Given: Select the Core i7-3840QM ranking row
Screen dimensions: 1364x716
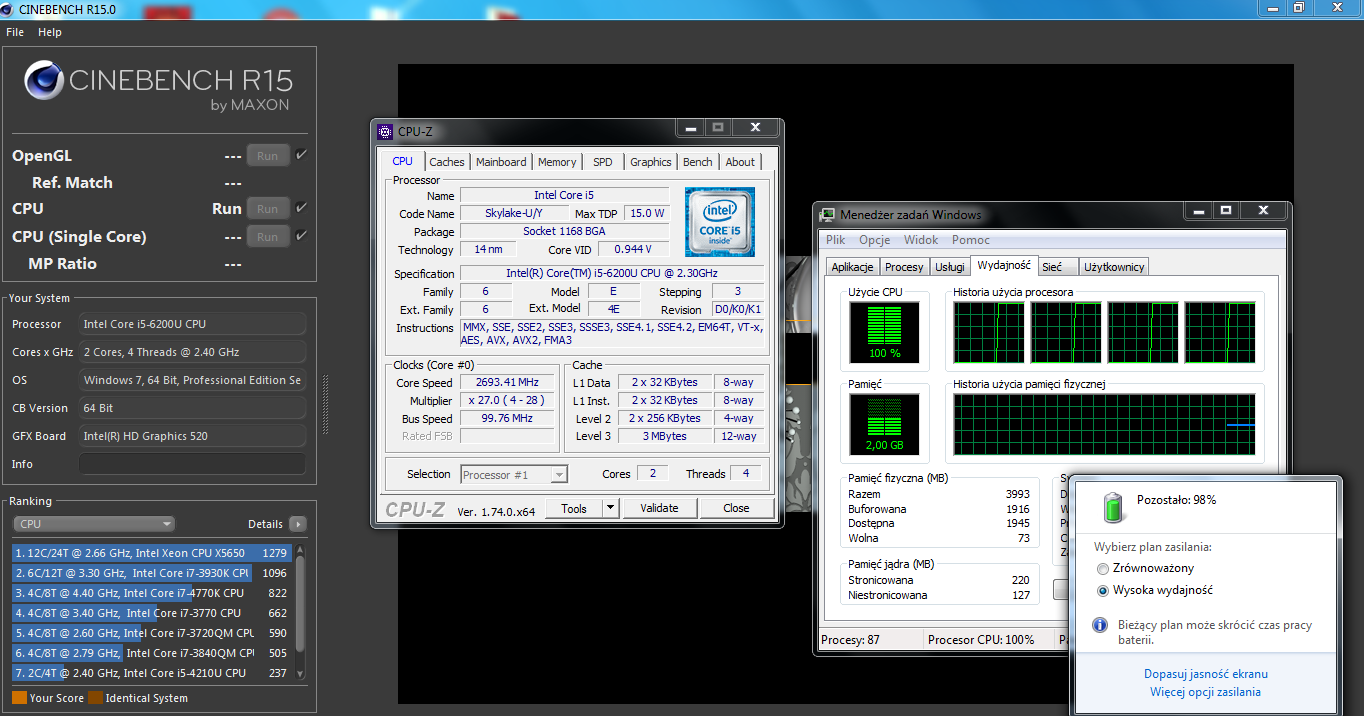Looking at the screenshot, I should (152, 653).
